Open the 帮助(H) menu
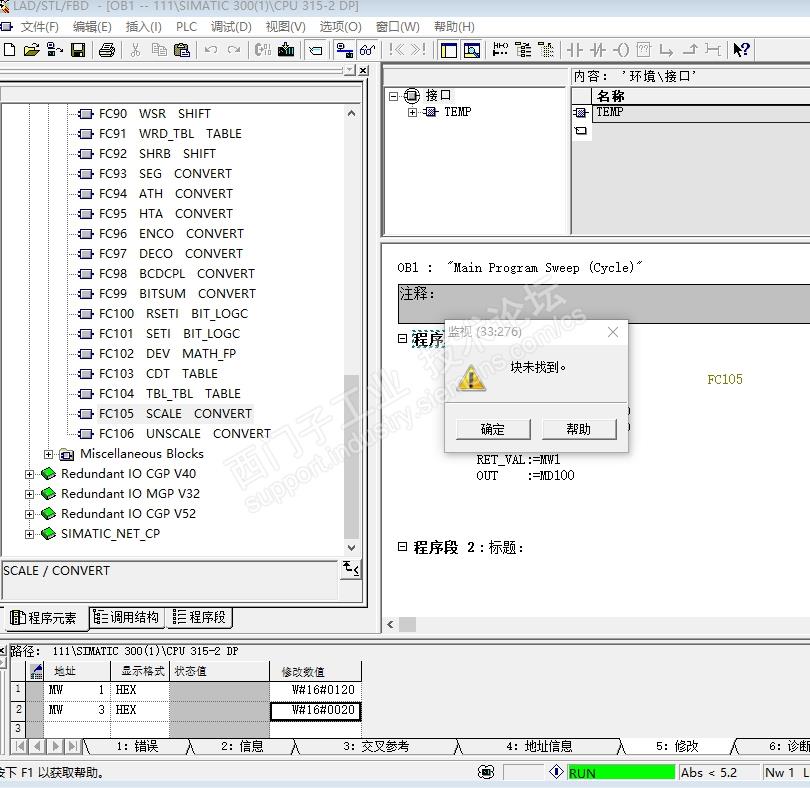Viewport: 810px width, 788px height. (x=454, y=27)
